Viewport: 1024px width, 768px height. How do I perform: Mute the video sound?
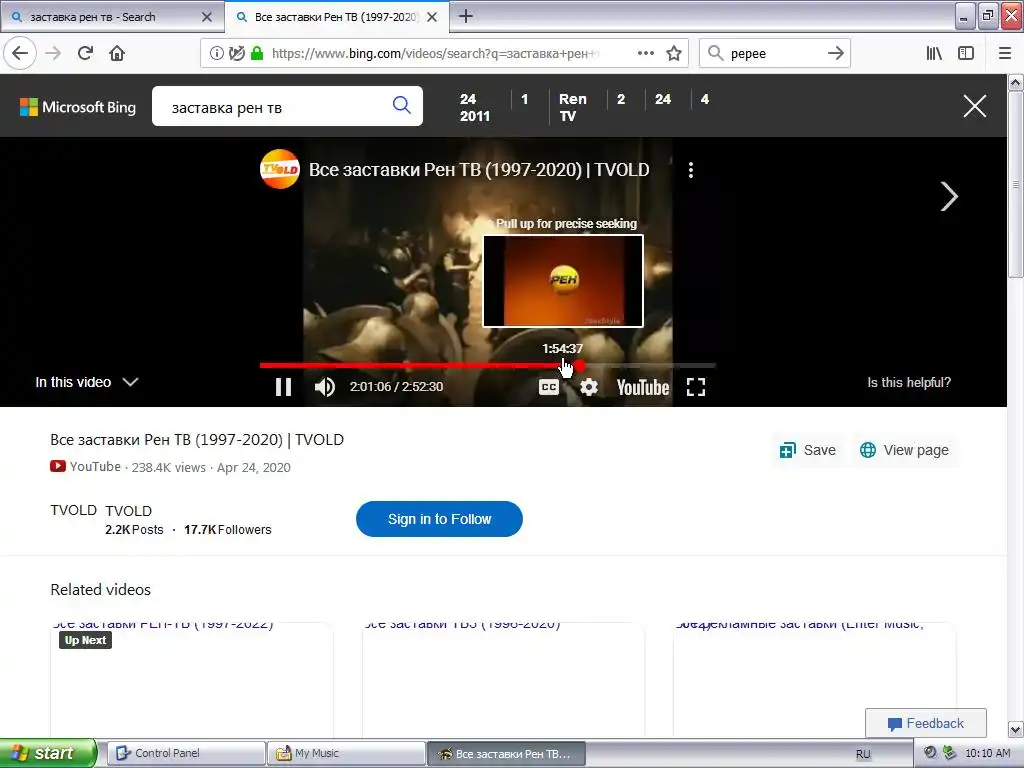point(325,387)
